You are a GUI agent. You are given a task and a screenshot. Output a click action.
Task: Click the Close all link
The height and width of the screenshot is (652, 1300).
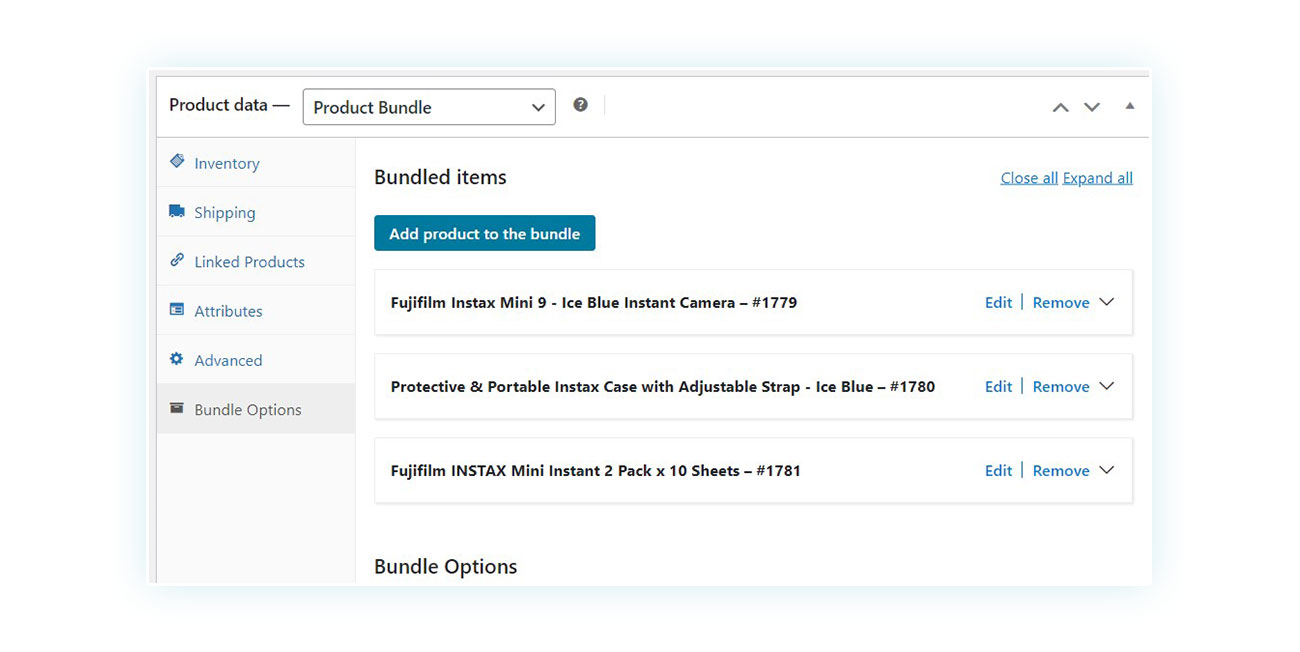(x=1029, y=178)
